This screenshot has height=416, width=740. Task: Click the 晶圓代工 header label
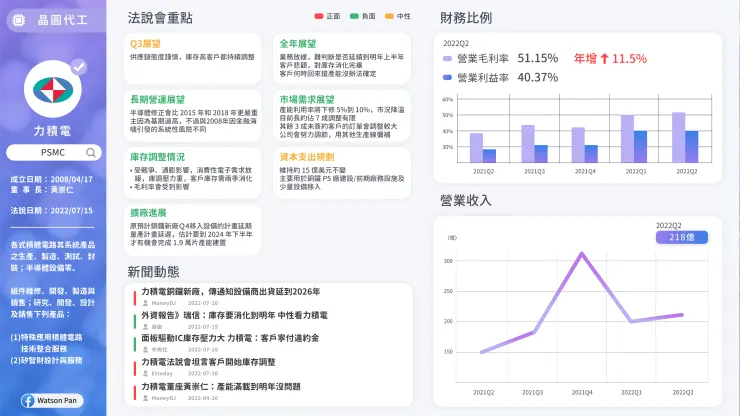63,20
